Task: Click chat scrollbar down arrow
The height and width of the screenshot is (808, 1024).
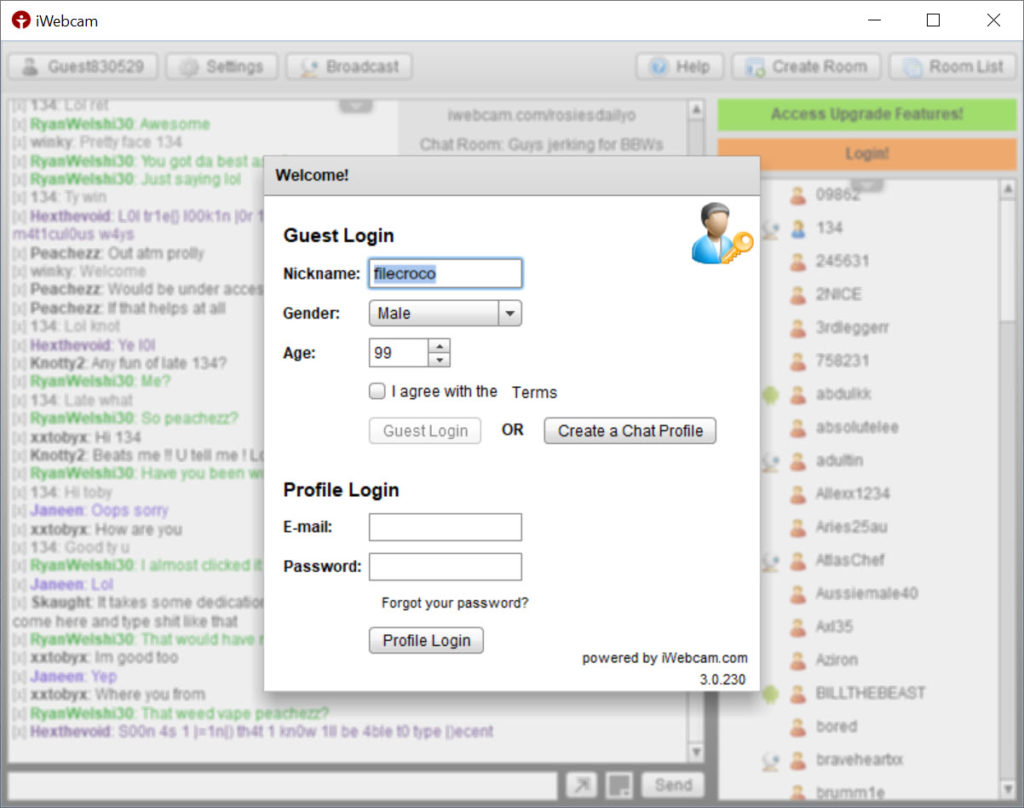Action: tap(696, 752)
